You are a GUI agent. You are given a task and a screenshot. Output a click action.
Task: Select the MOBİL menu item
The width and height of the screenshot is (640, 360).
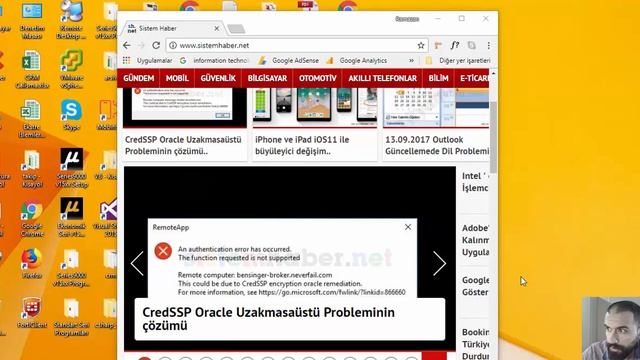coord(177,78)
